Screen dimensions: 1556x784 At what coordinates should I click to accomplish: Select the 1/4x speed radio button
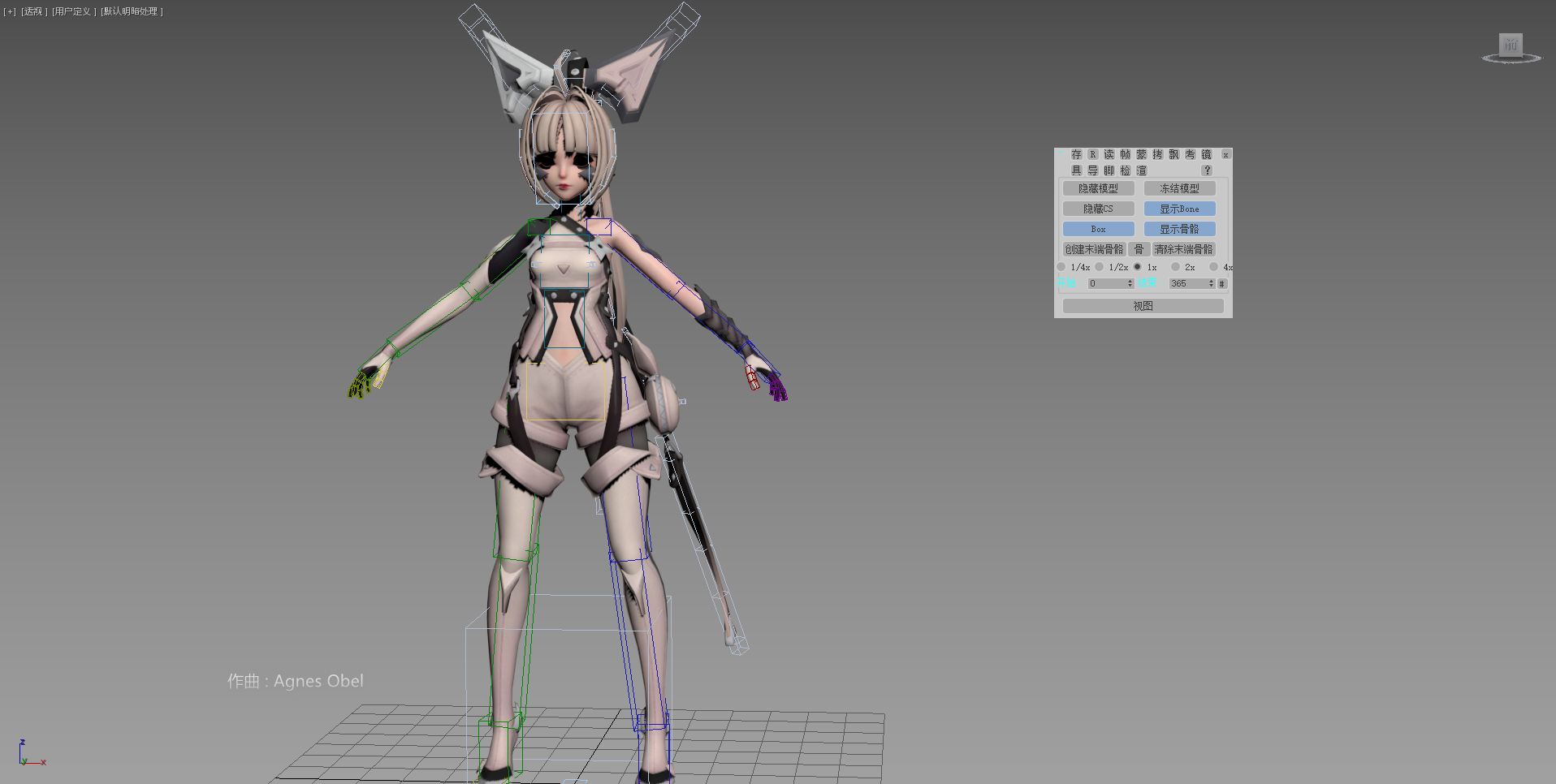click(1061, 267)
